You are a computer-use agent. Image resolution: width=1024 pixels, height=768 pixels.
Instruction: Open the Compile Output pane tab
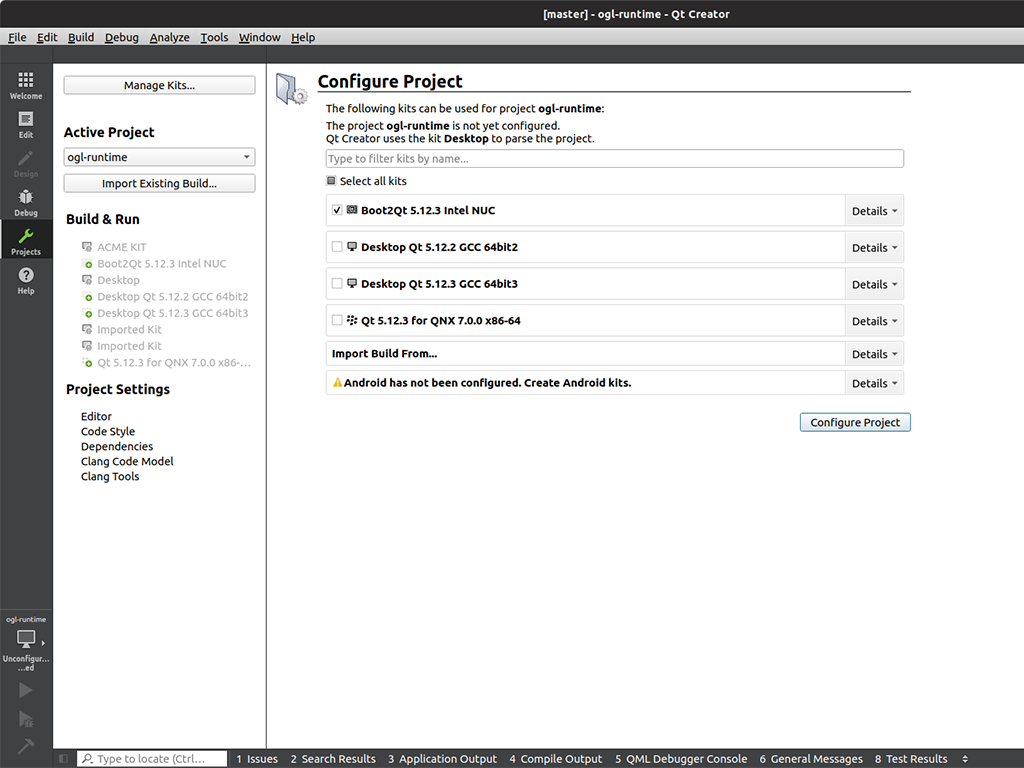(x=555, y=759)
